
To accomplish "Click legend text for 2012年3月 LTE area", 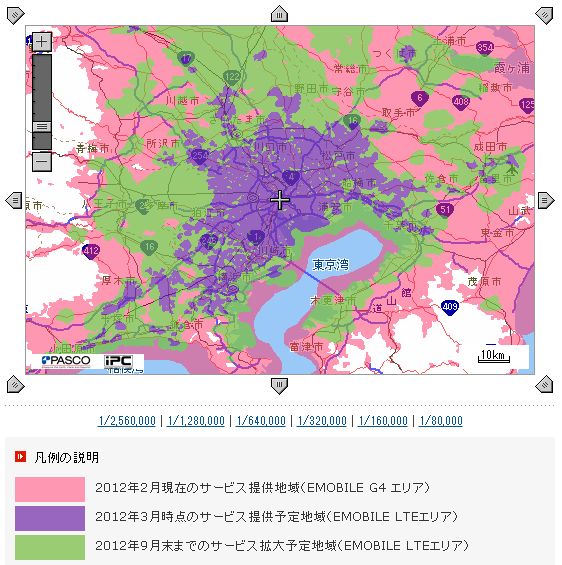I will coord(276,517).
